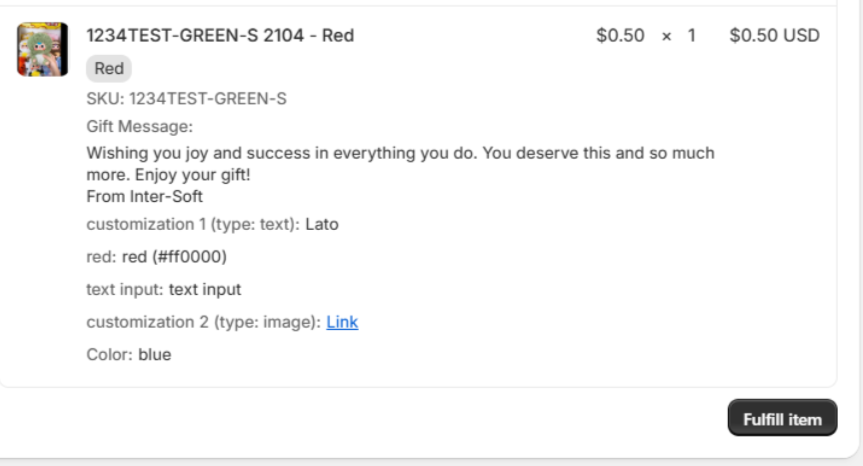Click the item quantity 1

click(691, 36)
